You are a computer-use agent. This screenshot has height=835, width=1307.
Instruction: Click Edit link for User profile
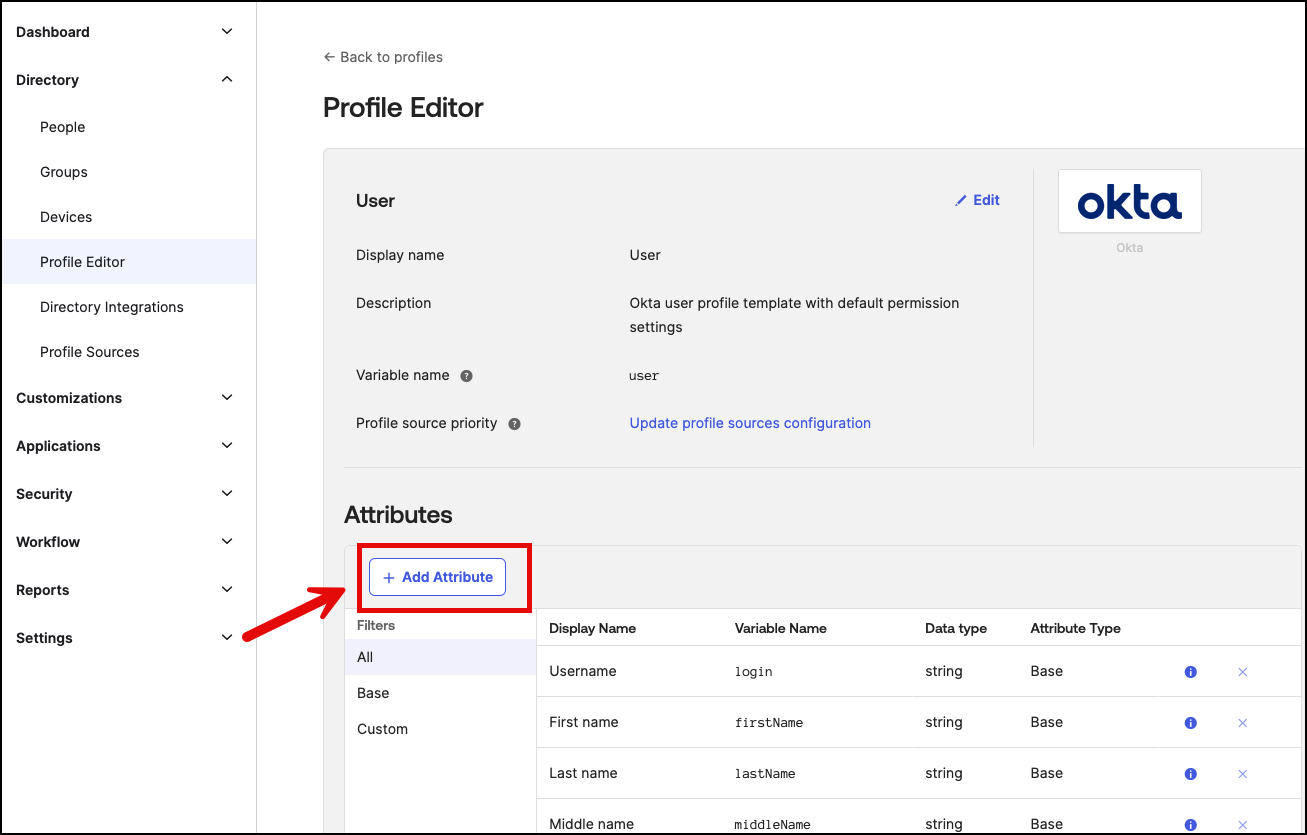pos(977,200)
